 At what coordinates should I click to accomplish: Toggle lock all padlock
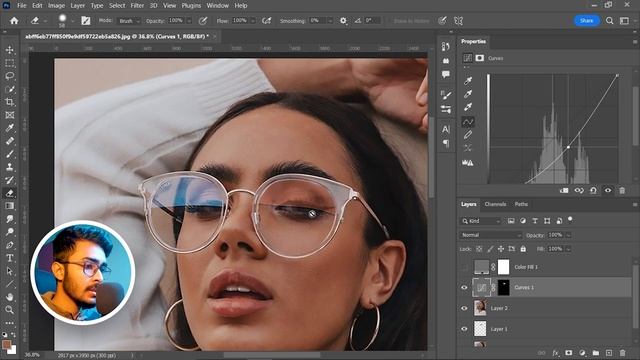[523, 249]
